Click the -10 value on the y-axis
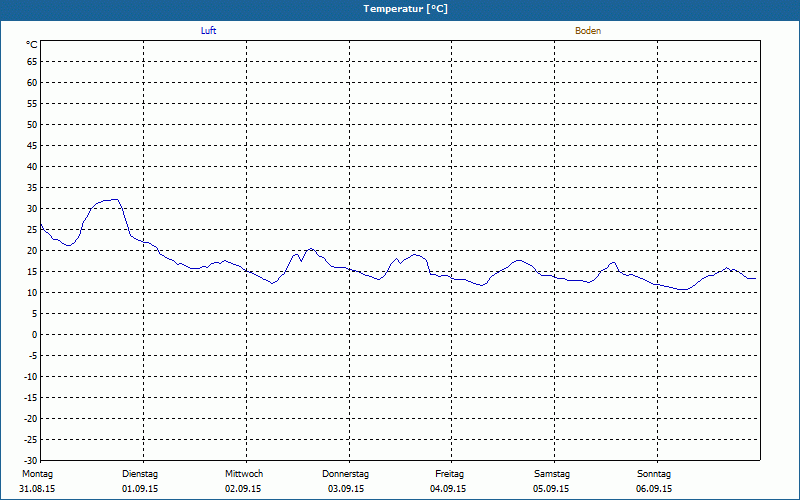The image size is (800, 500). 31,377
